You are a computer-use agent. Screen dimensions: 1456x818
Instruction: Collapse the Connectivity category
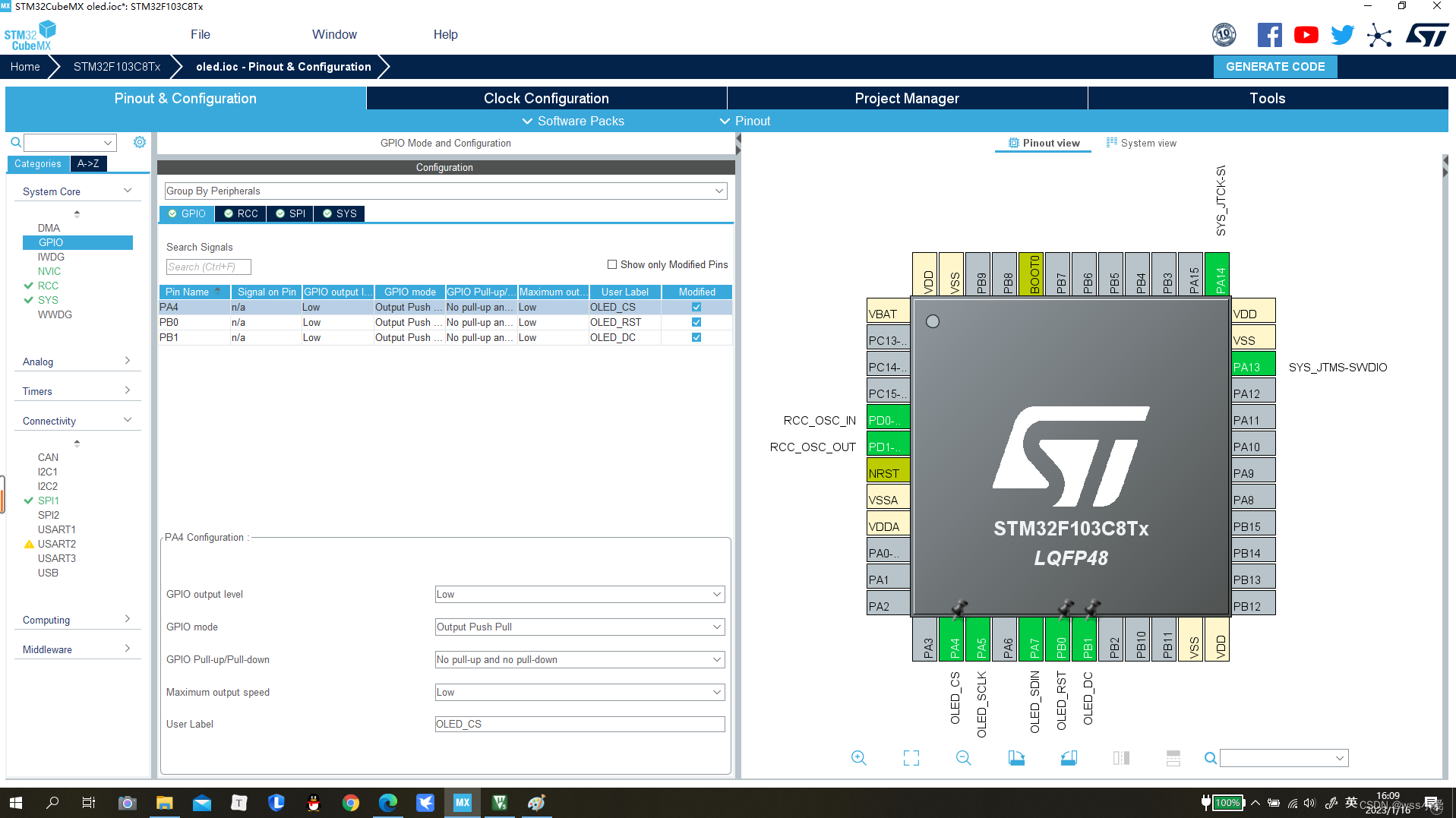click(x=127, y=419)
